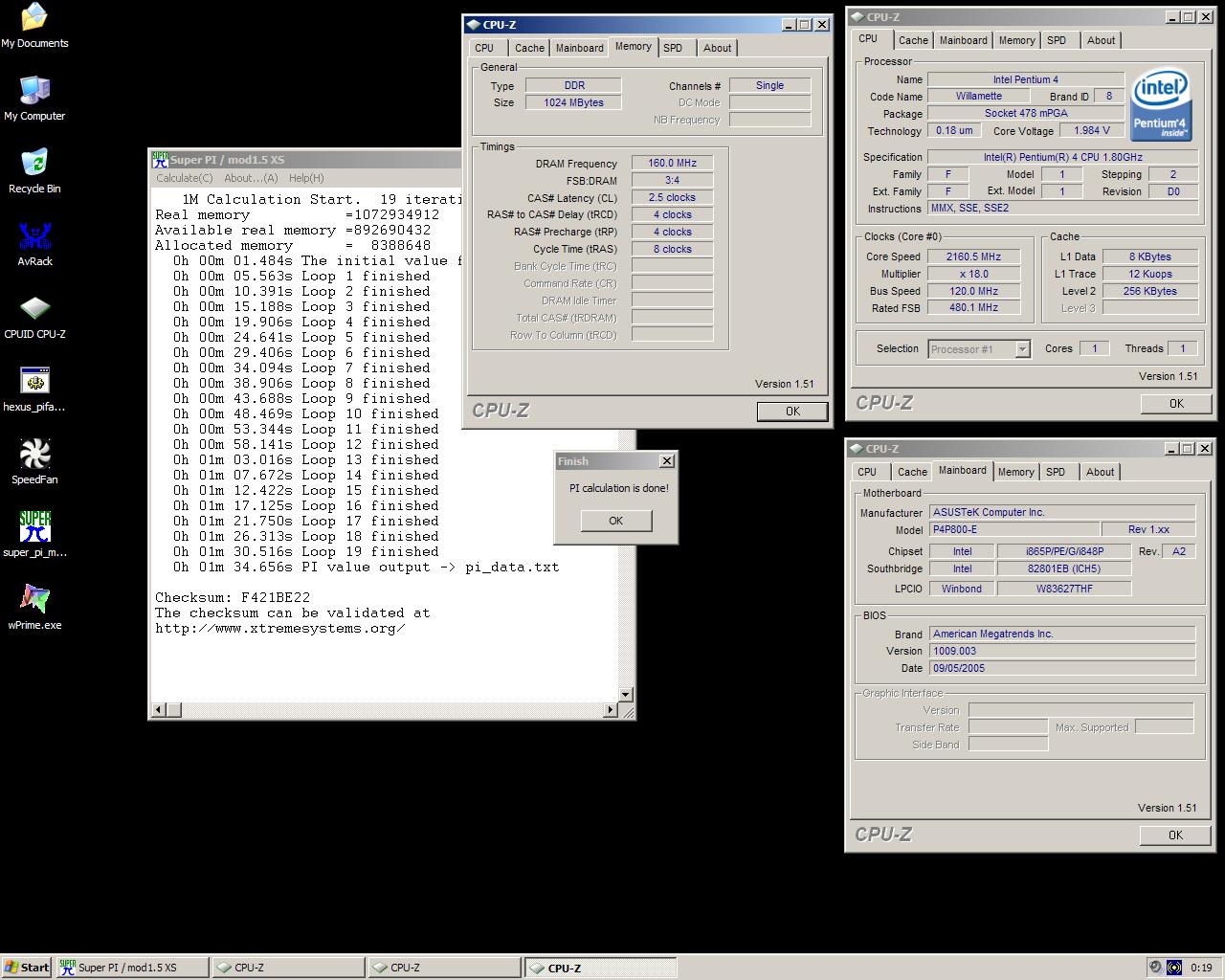Click the Intel Pentium 4 logo
1225x980 pixels.
pos(1160,104)
